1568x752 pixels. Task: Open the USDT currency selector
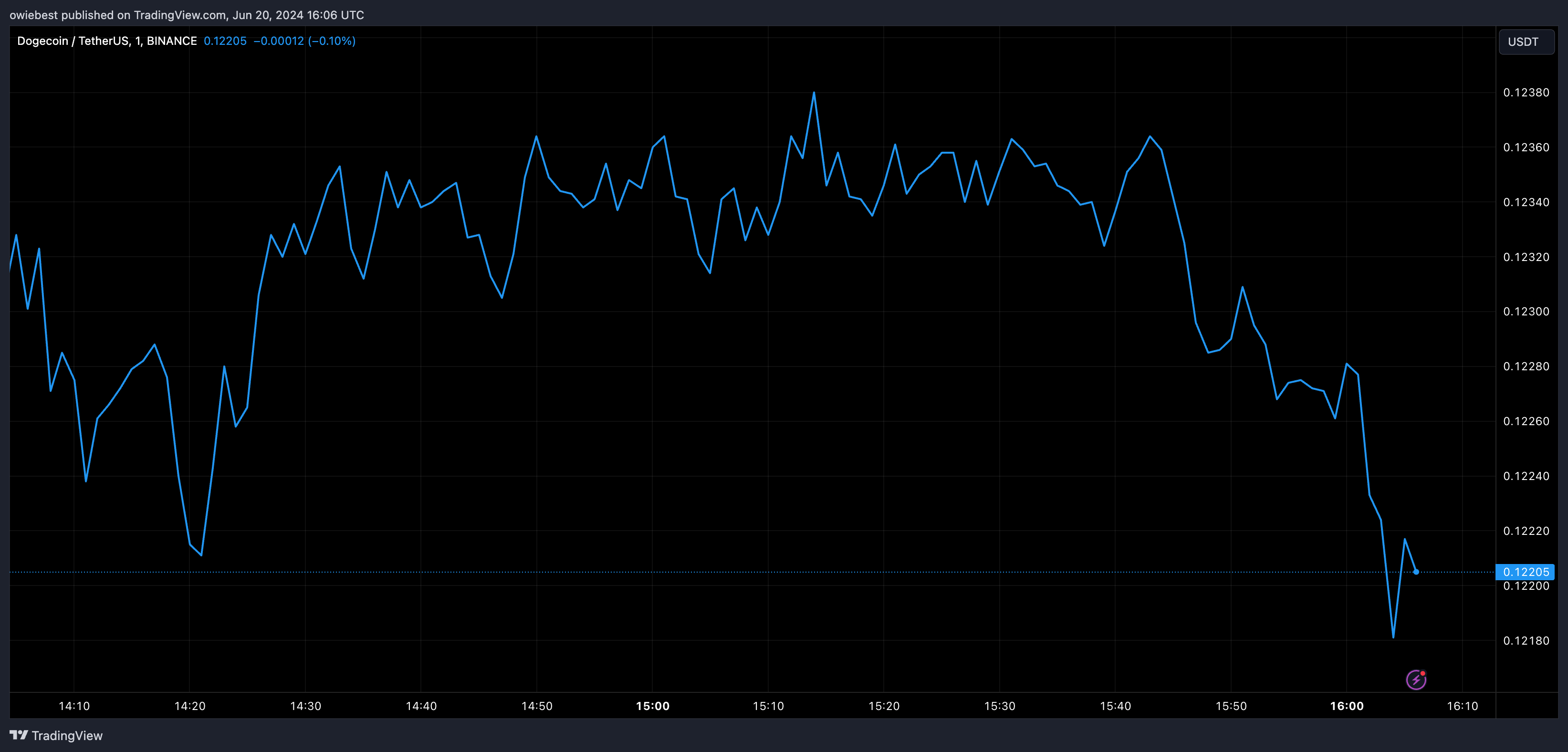[1526, 42]
